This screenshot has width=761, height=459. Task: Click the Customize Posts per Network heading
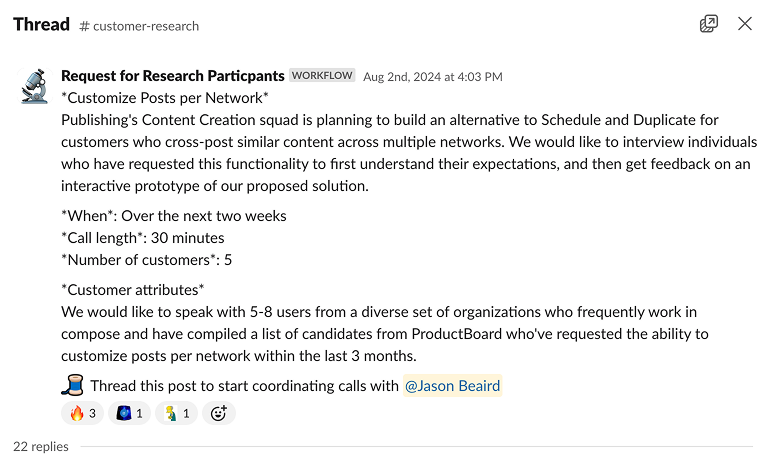click(165, 98)
